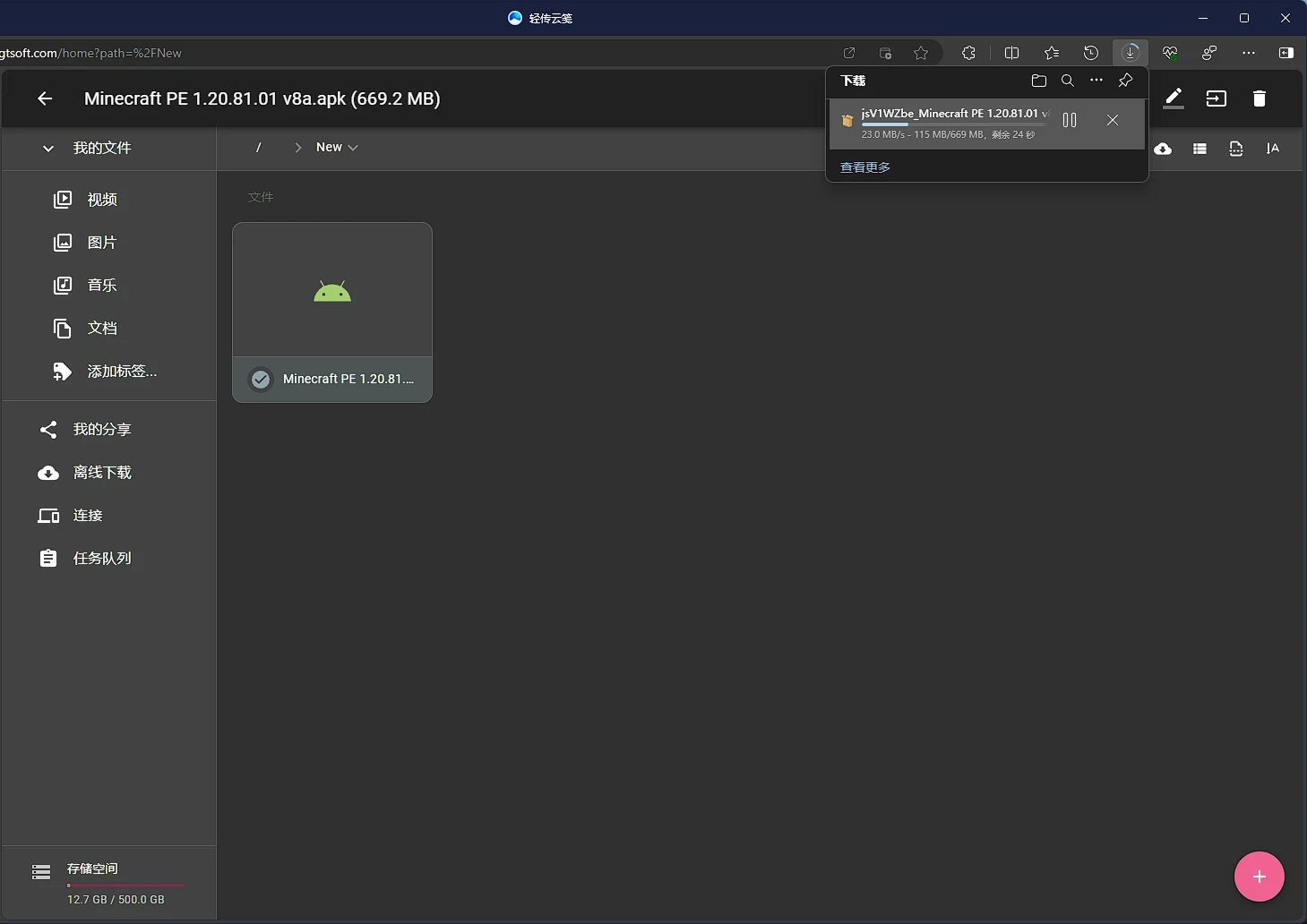Click 12.7 GB / 500.0 GB text

pyautogui.click(x=116, y=900)
